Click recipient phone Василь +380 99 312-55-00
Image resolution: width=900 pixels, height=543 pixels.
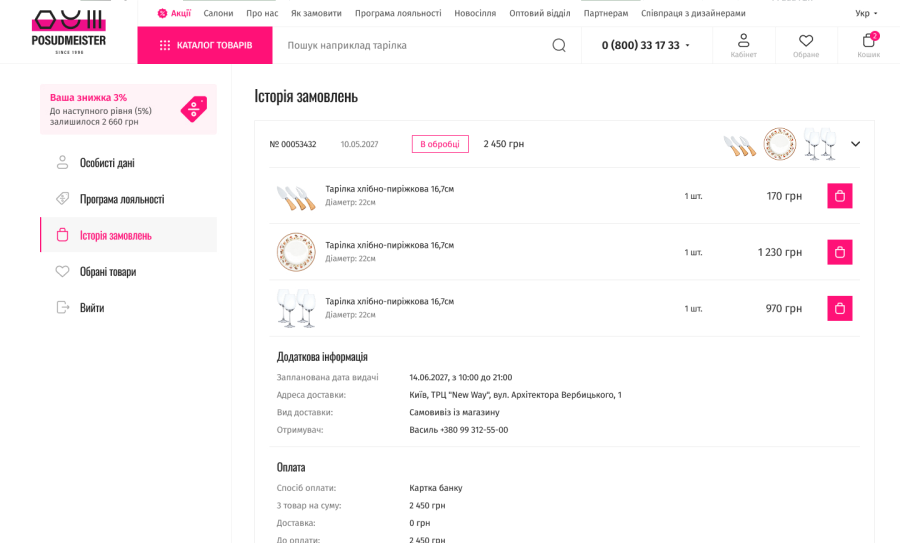pos(459,430)
